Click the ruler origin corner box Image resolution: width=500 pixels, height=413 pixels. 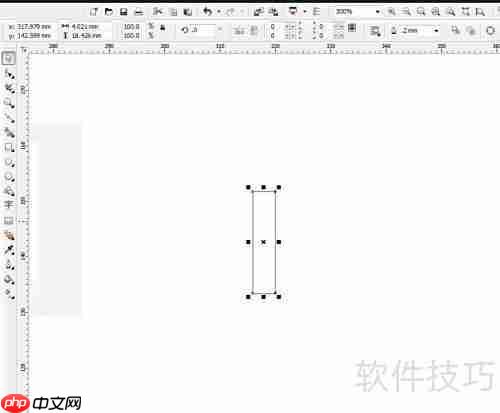pos(23,50)
